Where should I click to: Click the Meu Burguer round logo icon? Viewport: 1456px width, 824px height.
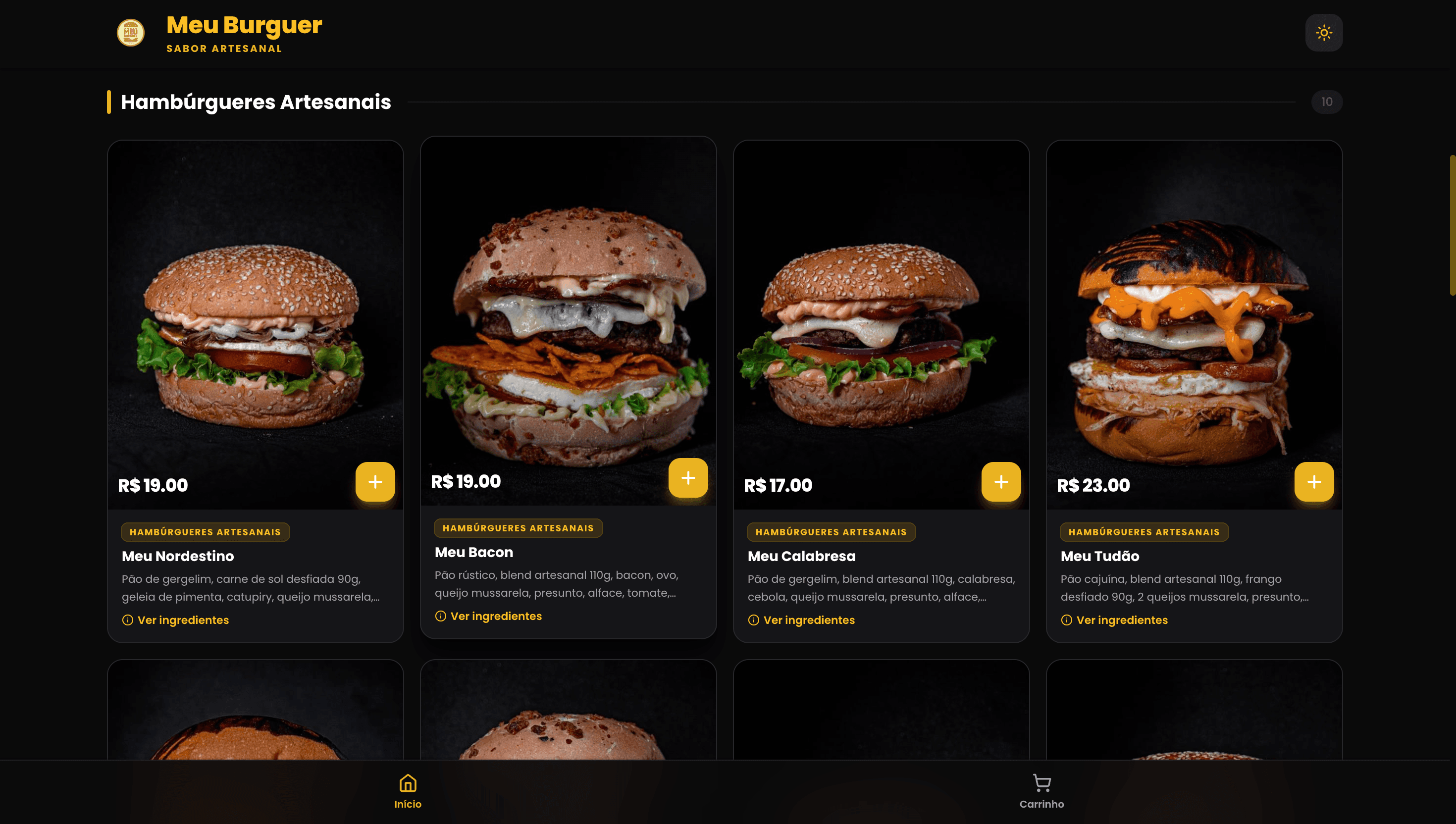pos(131,33)
